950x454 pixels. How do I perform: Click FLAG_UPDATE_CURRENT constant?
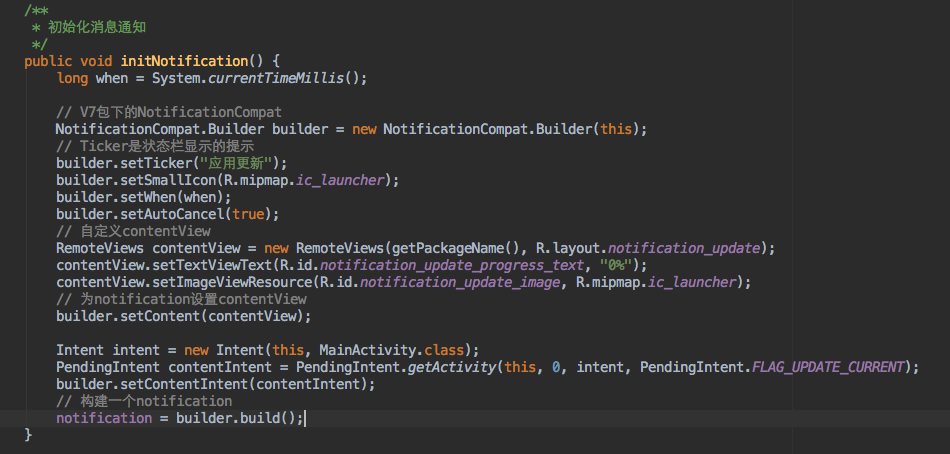(x=828, y=367)
